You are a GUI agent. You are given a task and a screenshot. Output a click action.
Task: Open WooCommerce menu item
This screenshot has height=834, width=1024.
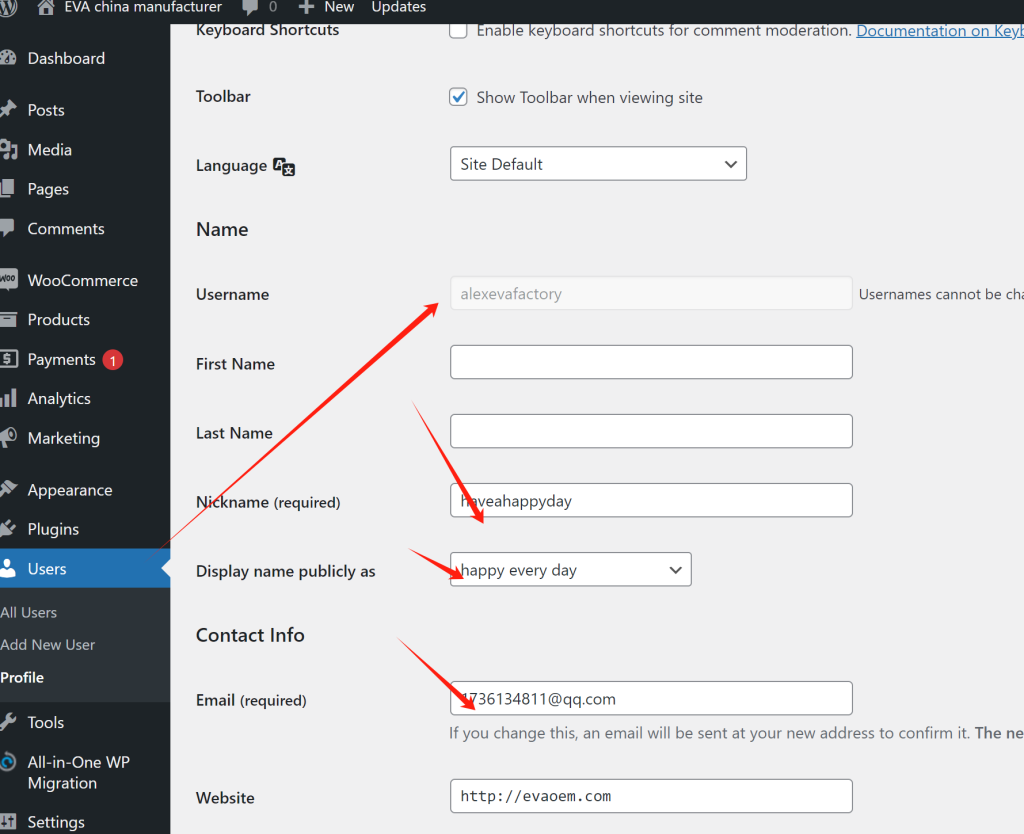83,280
